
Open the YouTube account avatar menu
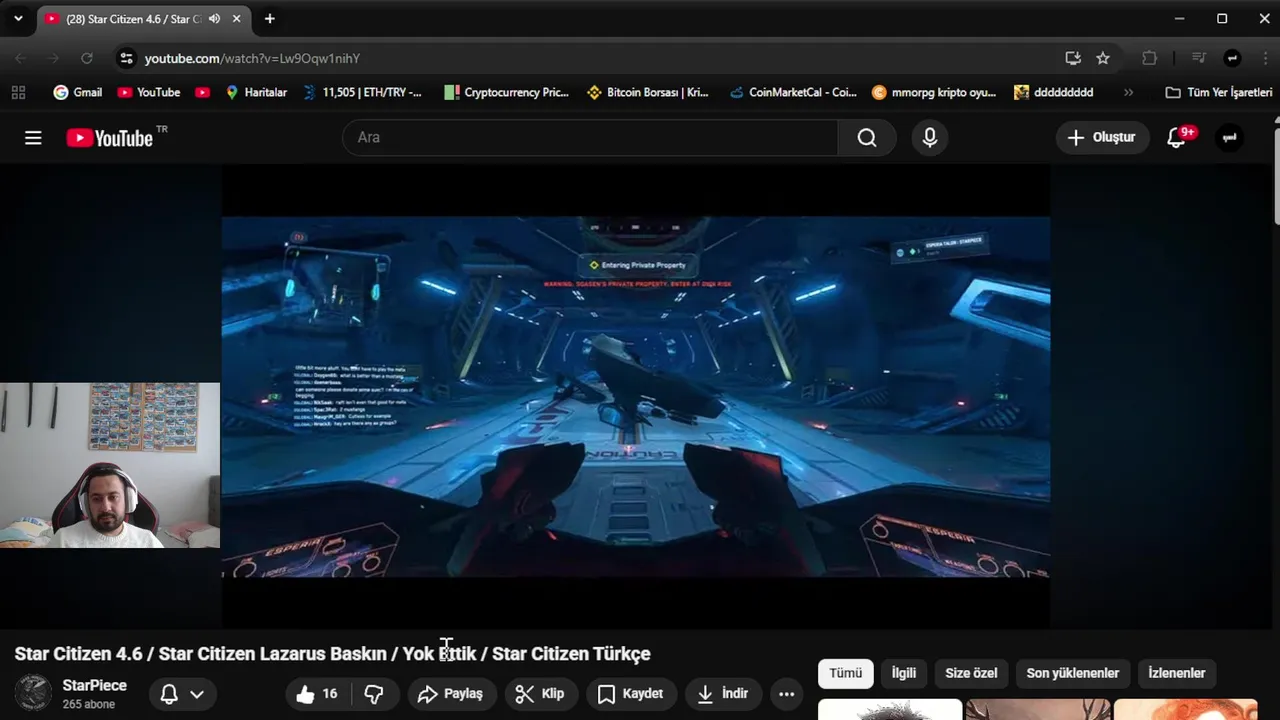(x=1229, y=138)
